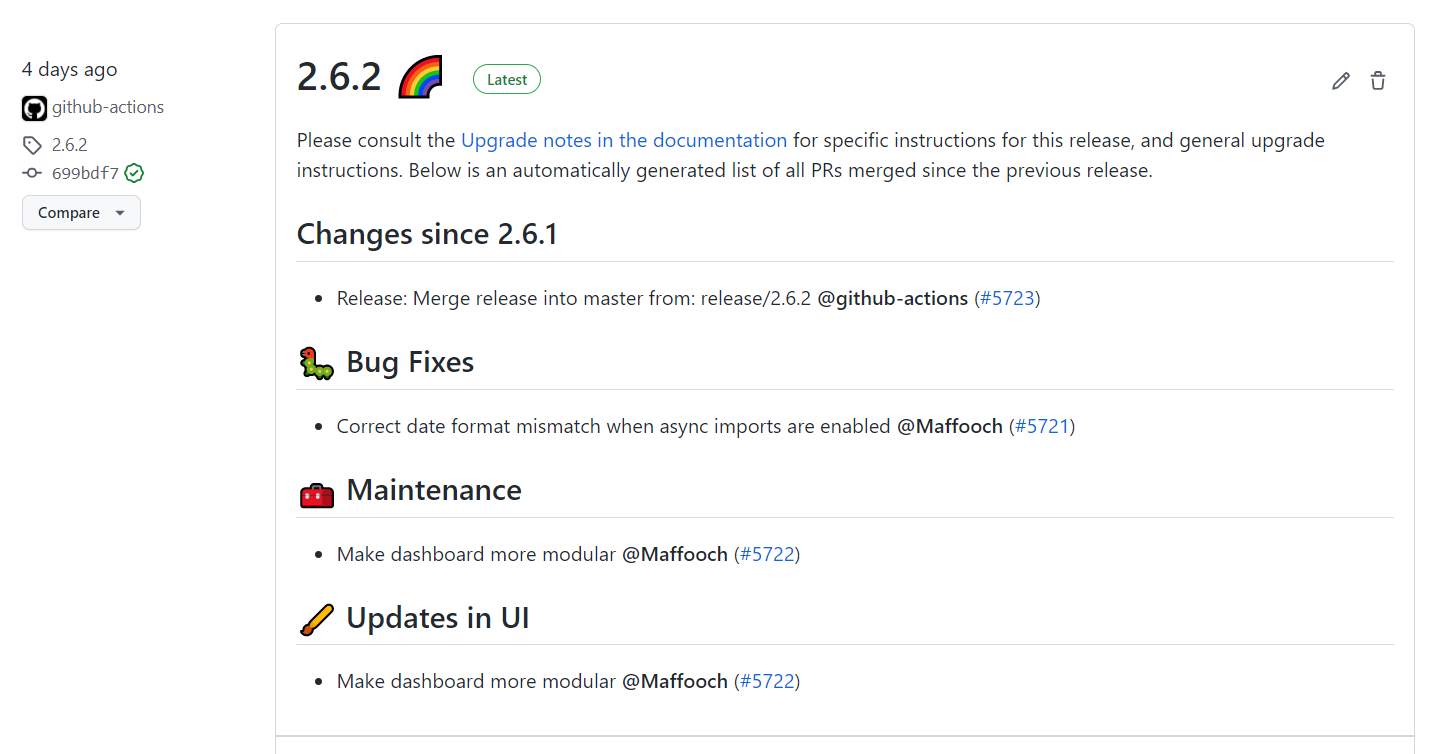The image size is (1435, 754).
Task: Click the rainbow emoji next to 2.6.2 title
Action: (419, 76)
